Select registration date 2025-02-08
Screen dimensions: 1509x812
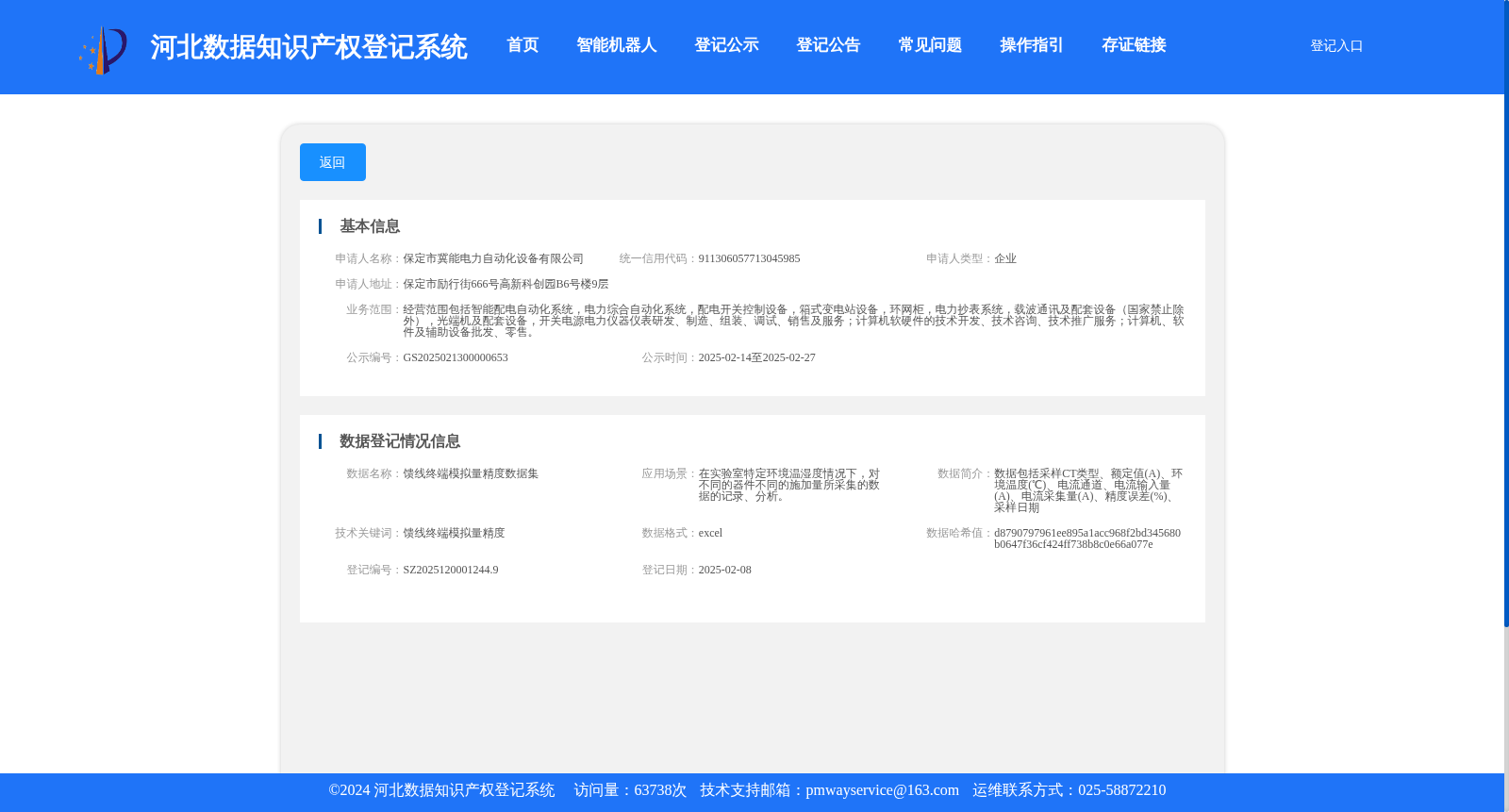[724, 570]
